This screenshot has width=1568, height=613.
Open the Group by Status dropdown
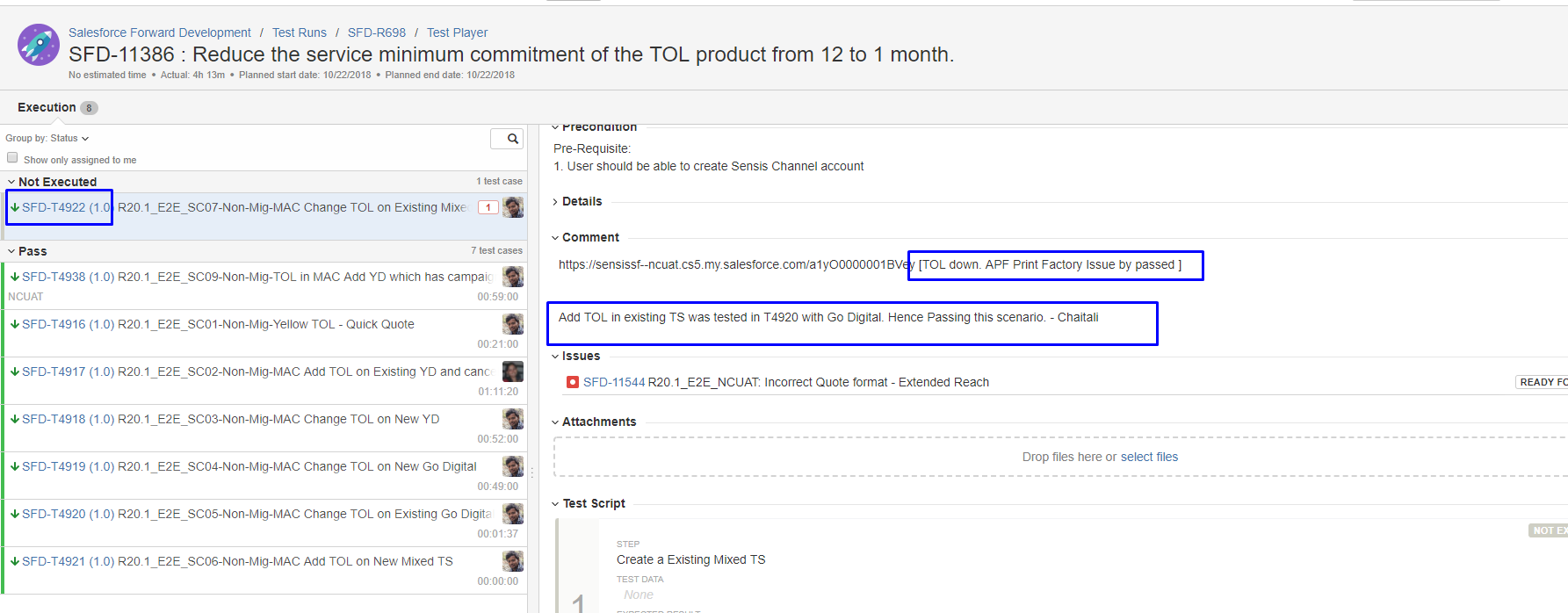click(x=47, y=138)
